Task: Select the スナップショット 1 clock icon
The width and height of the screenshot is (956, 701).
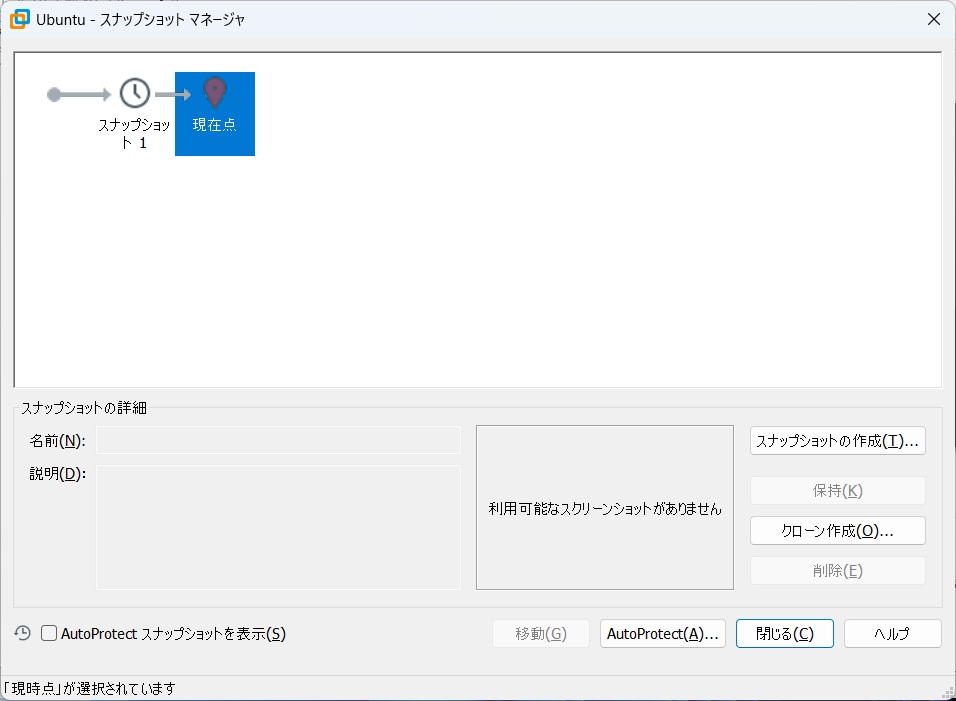Action: point(135,93)
